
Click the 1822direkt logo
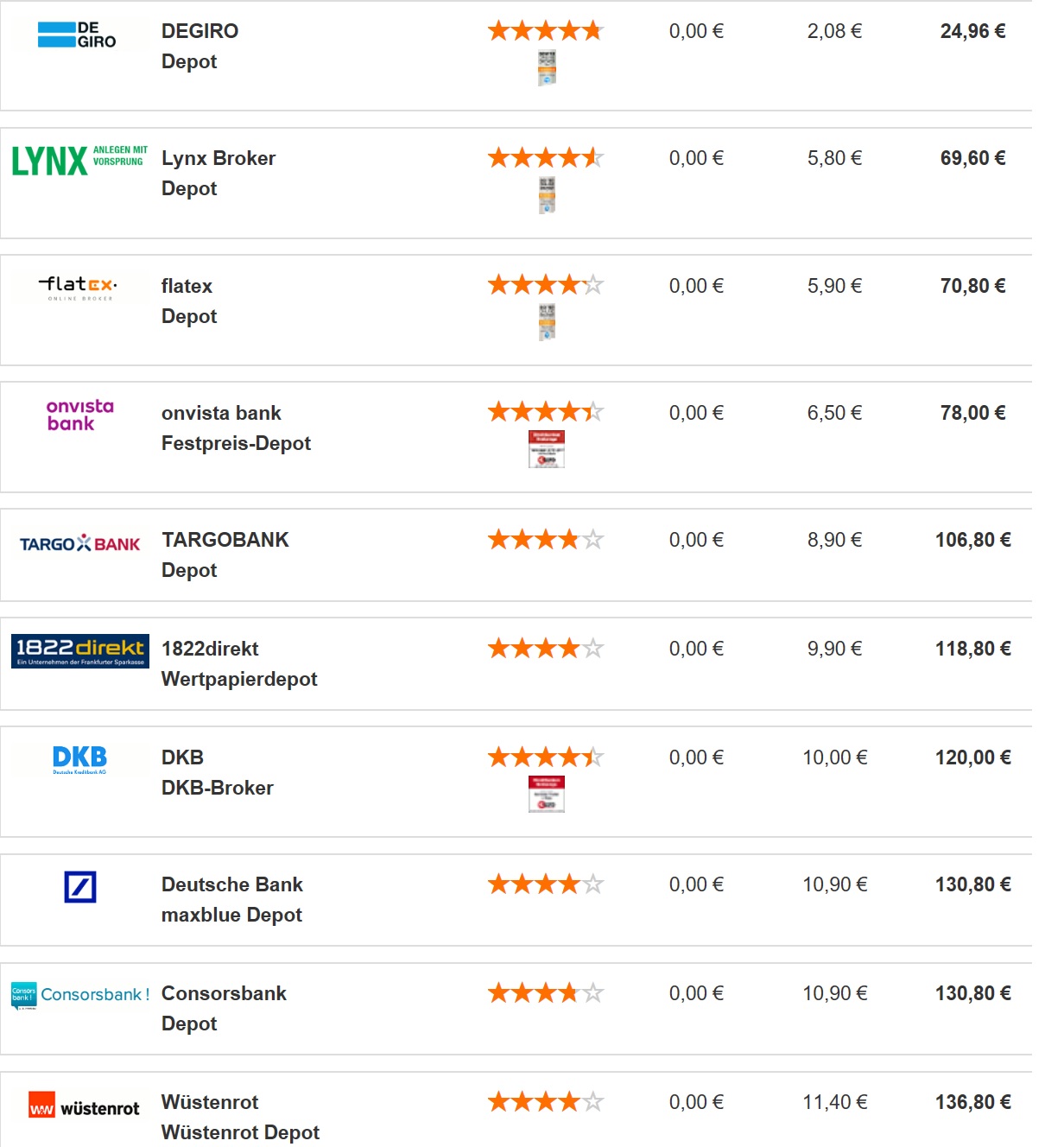point(80,651)
